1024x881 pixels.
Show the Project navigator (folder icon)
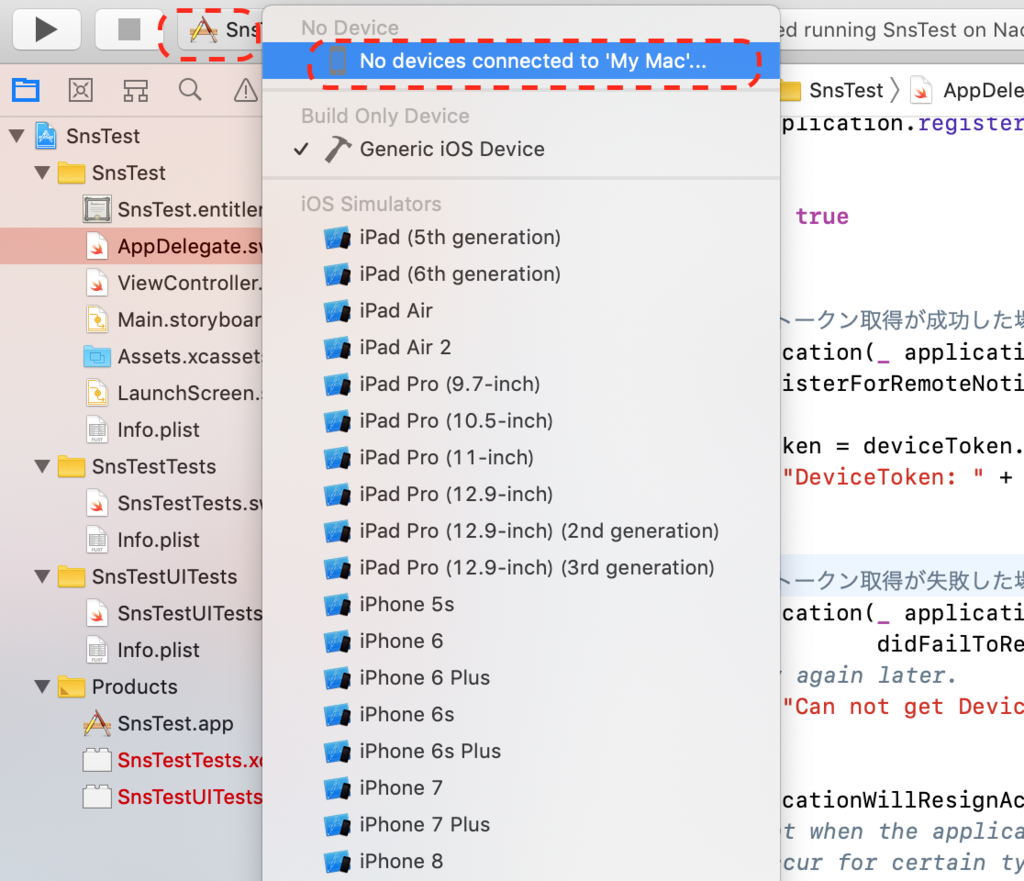point(26,90)
